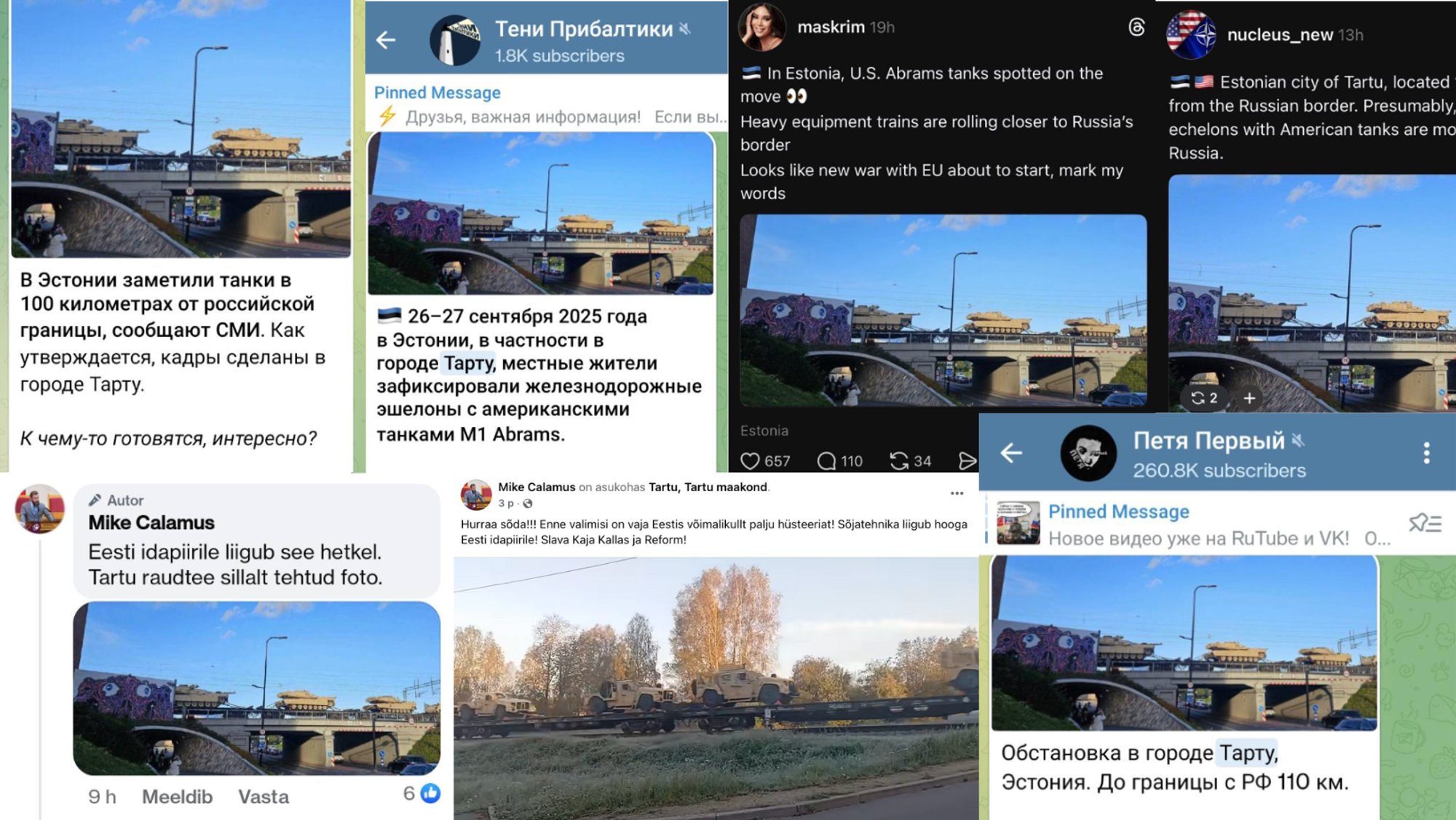This screenshot has width=1456, height=820.
Task: Click Threads logo icon on maskrim post
Action: (1136, 28)
